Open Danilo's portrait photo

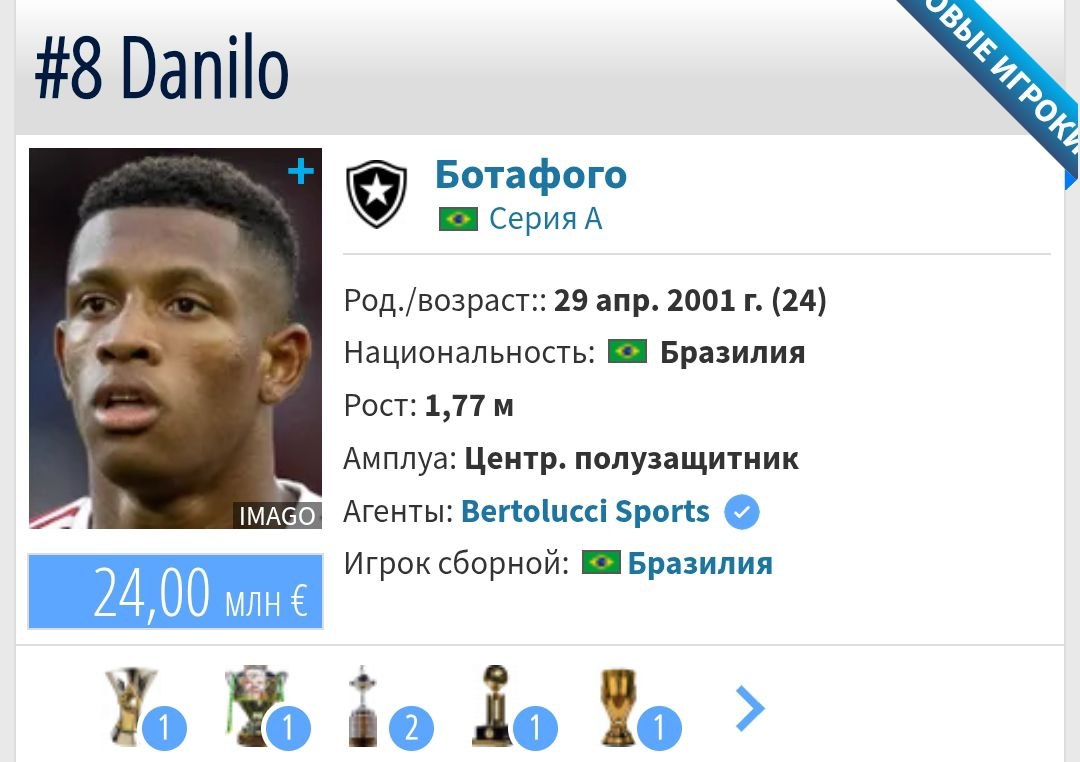(175, 338)
